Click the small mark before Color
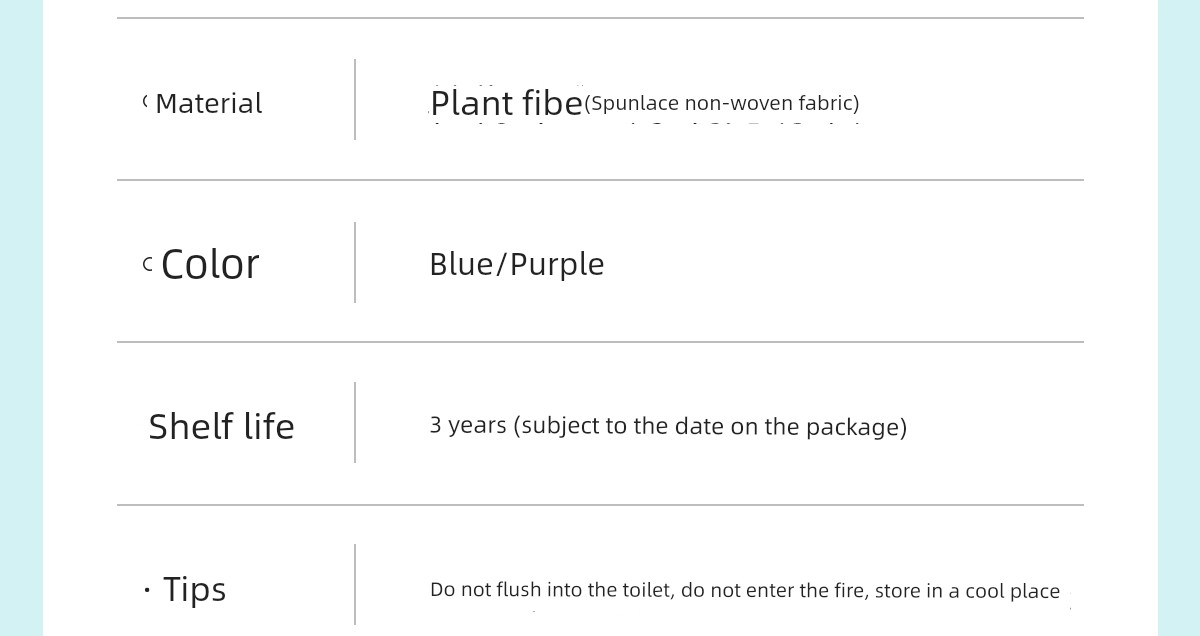Screen dimensions: 1200x636 tap(147, 265)
